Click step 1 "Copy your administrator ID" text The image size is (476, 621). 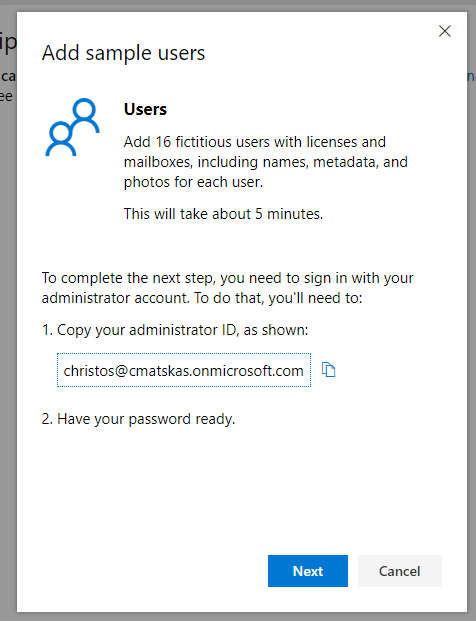coord(175,330)
